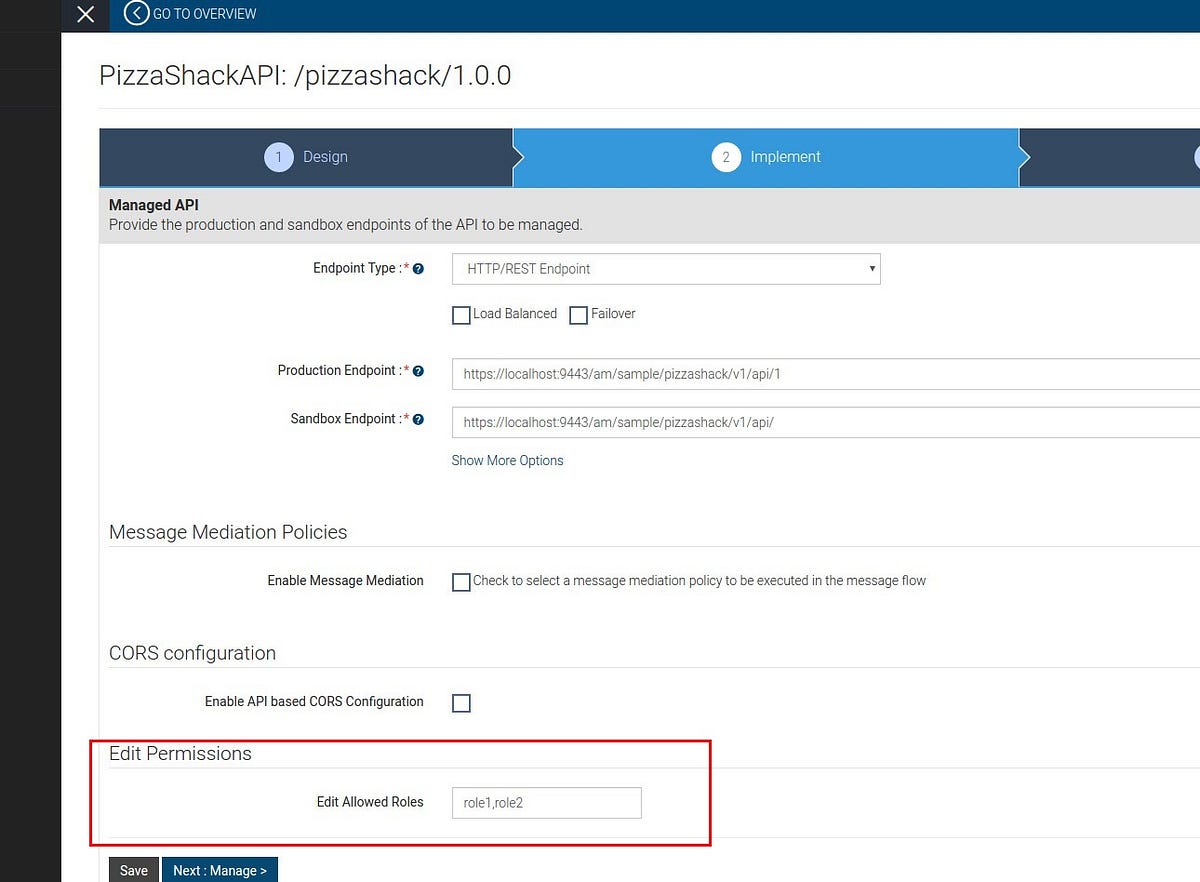
Task: Toggle API based CORS Configuration
Action: [x=461, y=703]
